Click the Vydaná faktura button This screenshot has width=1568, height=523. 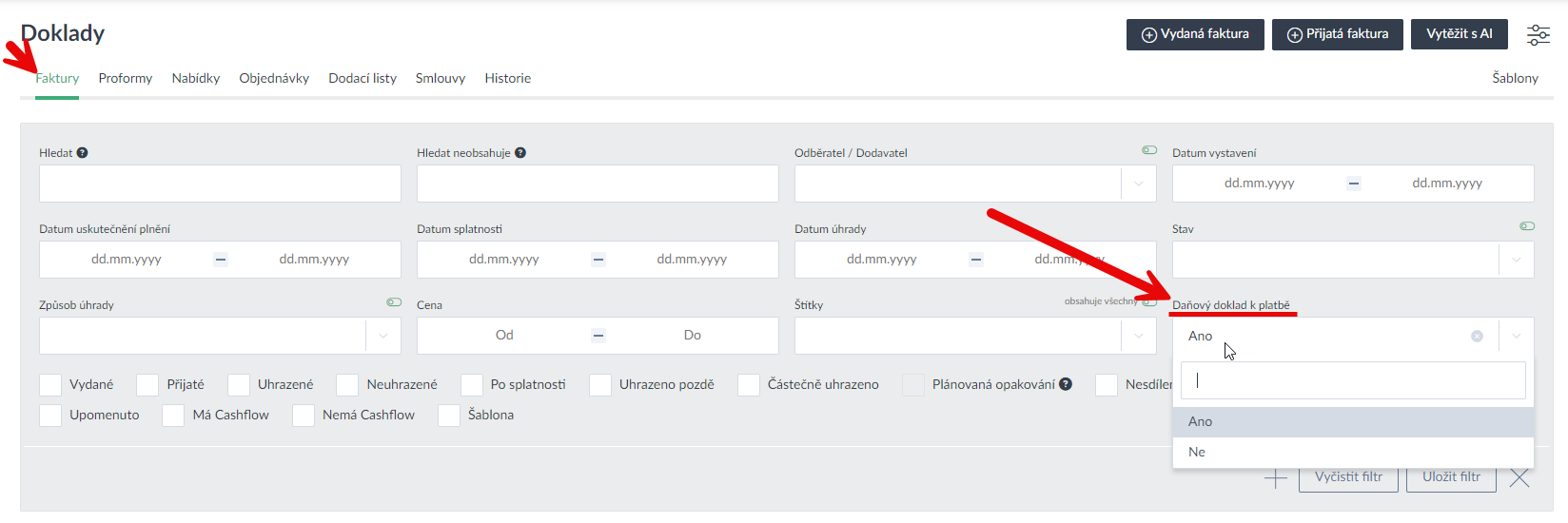point(1195,34)
